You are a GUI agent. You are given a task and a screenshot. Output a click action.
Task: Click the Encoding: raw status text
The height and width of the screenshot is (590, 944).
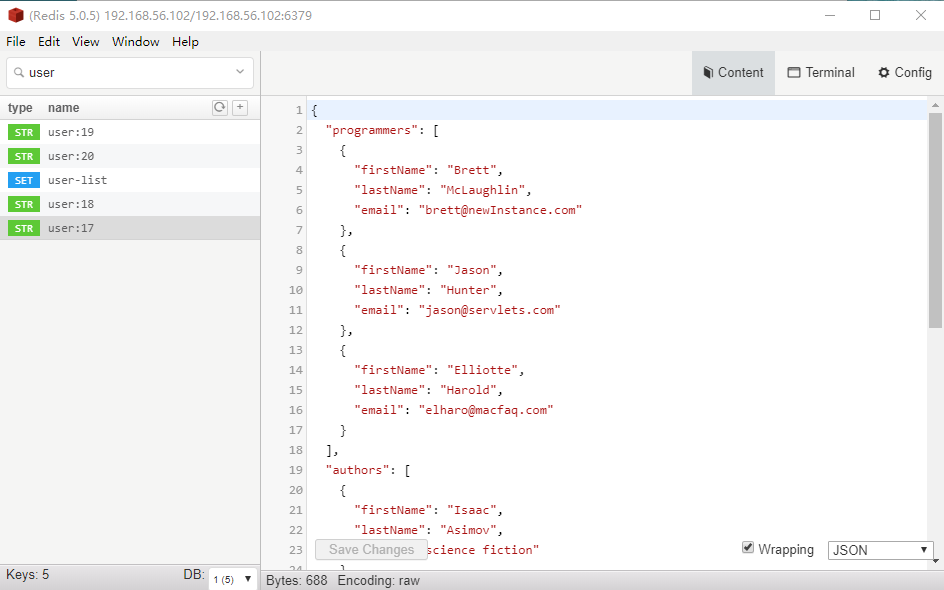coord(379,580)
